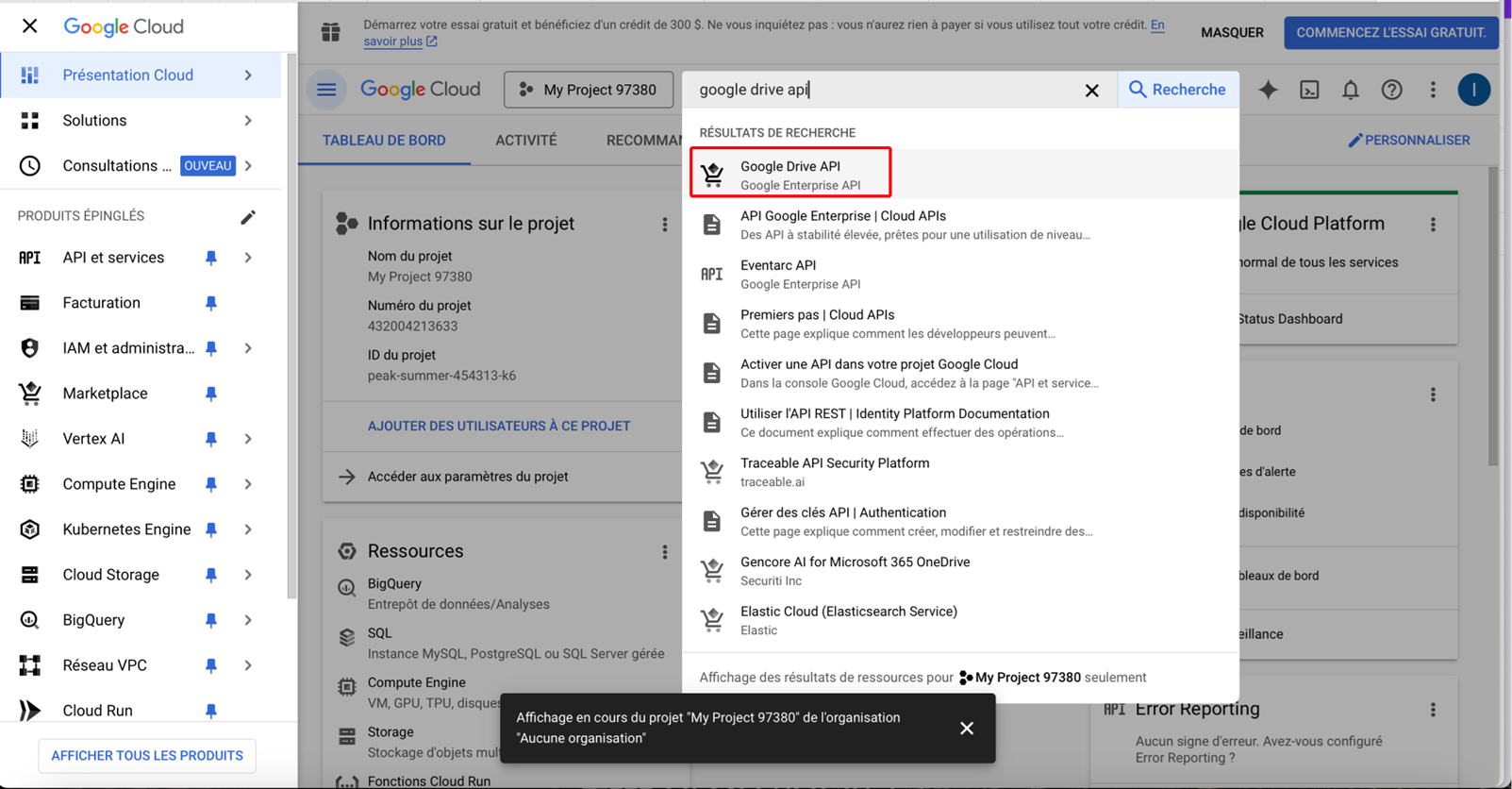Screen dimensions: 1512x789
Task: Open the gift free trial icon
Action: point(331,32)
